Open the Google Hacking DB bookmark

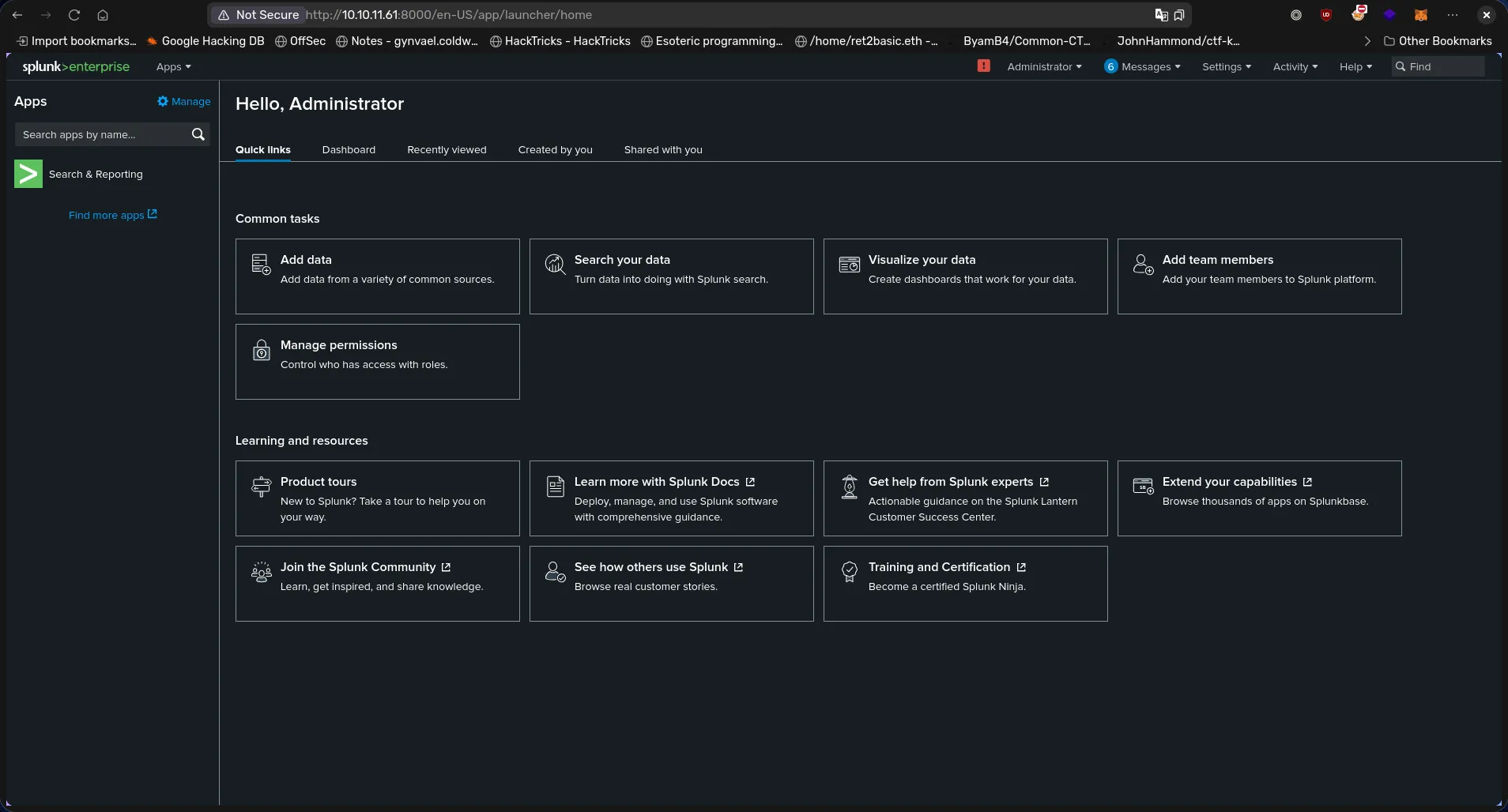(x=205, y=41)
